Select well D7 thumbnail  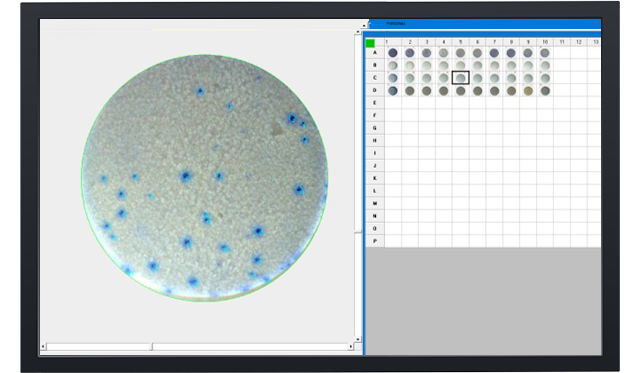point(494,91)
